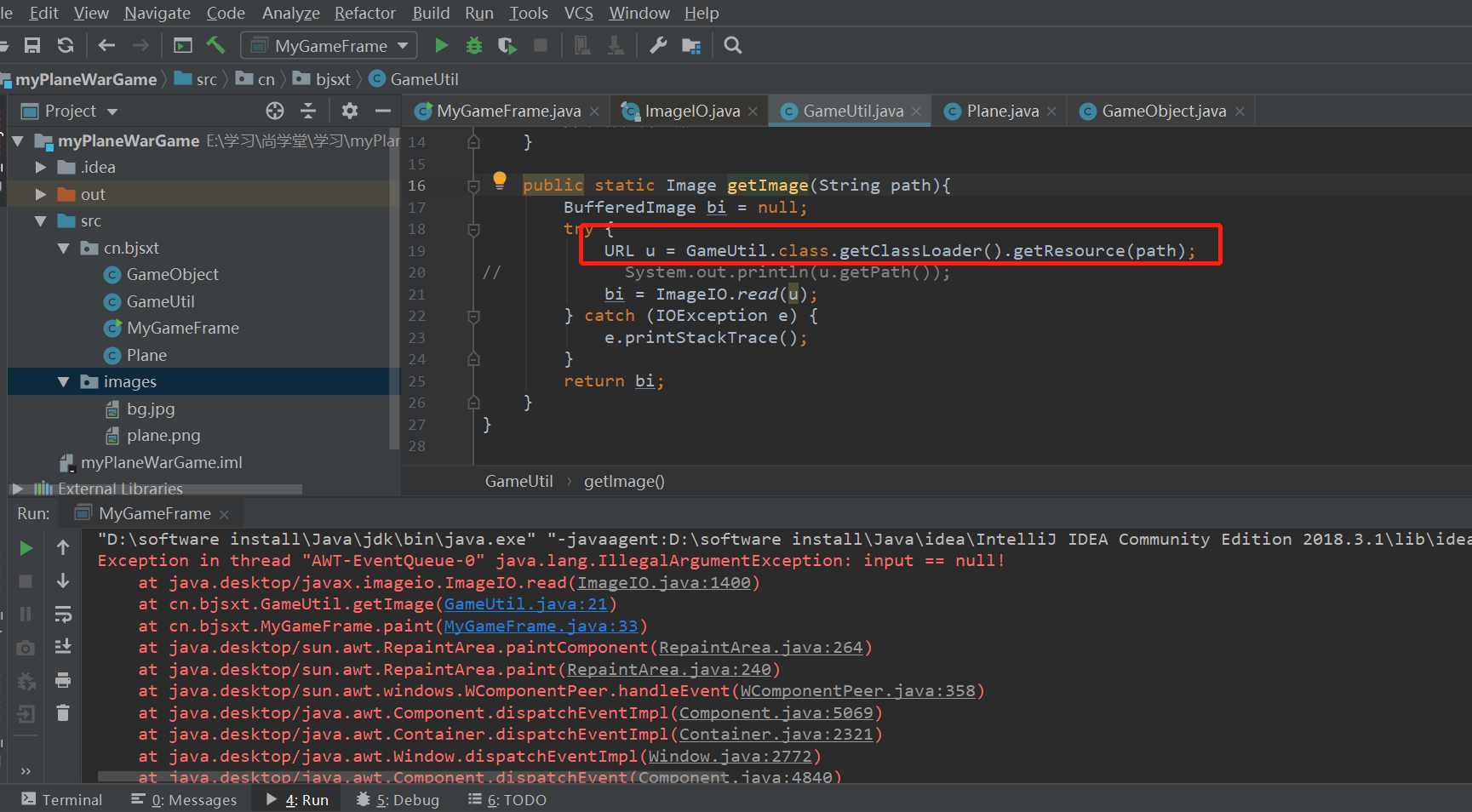Screen dimensions: 1472x812
Task: Open the ImageIO.java:1400 link
Action: 664,583
